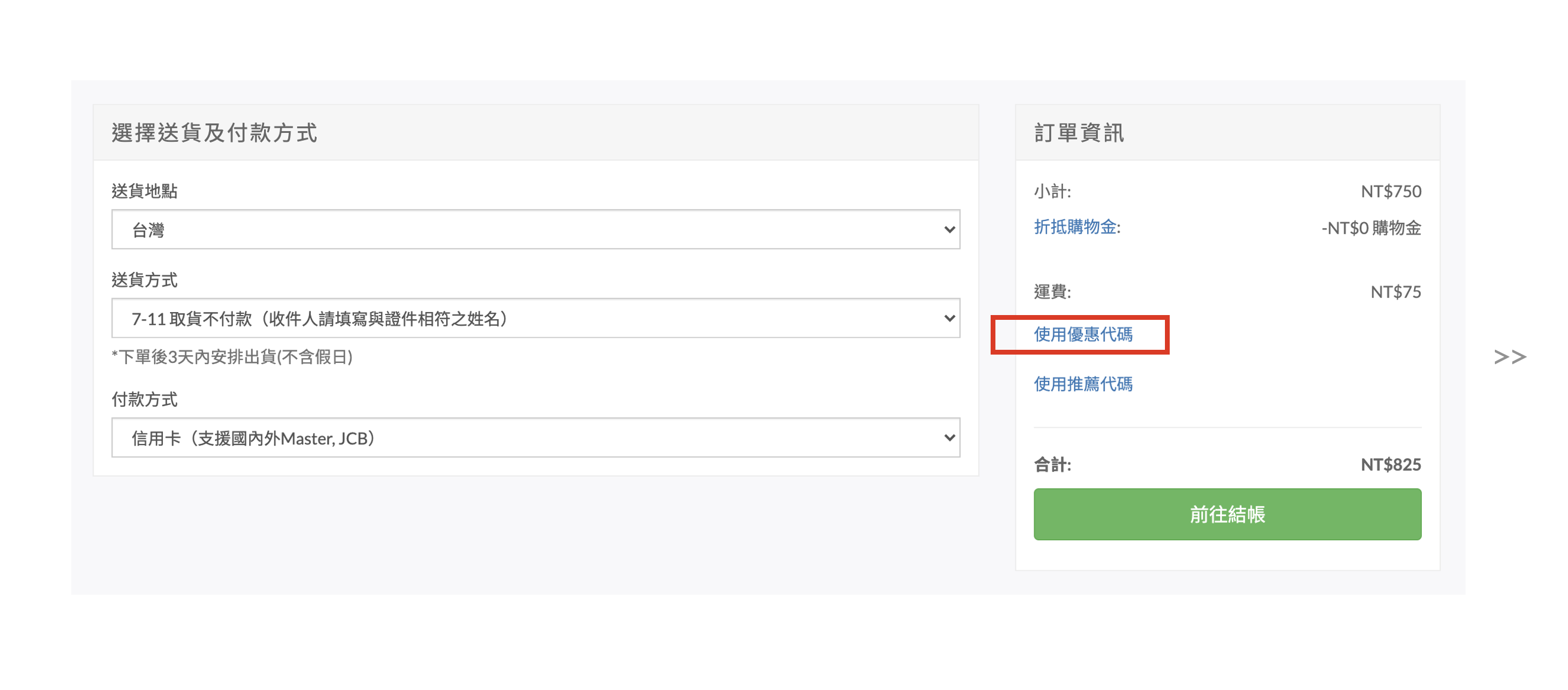Click the 訂單資訊 panel header
This screenshot has height=690, width=1568.
(x=1079, y=132)
